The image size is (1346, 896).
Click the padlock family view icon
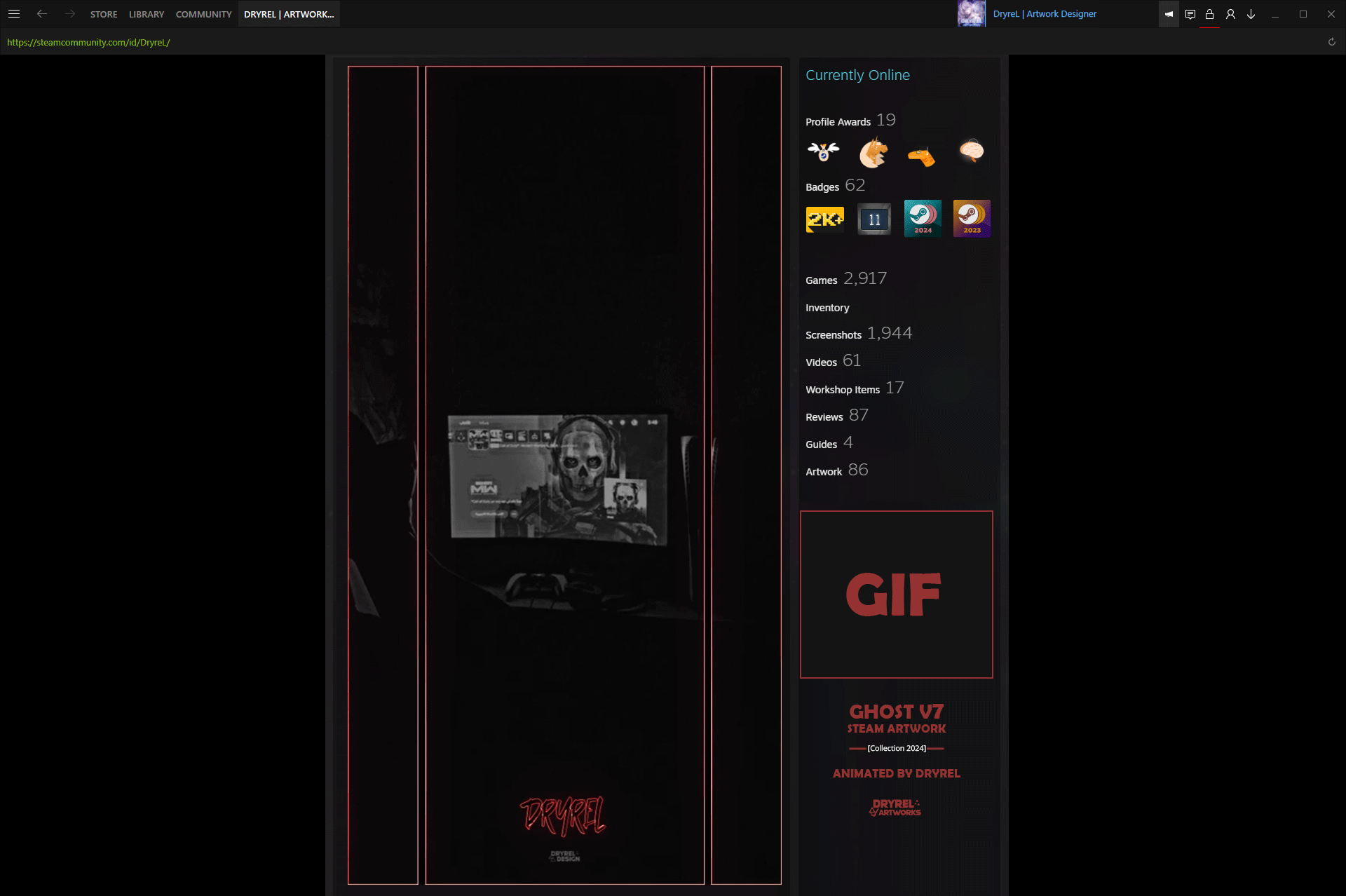pyautogui.click(x=1209, y=14)
